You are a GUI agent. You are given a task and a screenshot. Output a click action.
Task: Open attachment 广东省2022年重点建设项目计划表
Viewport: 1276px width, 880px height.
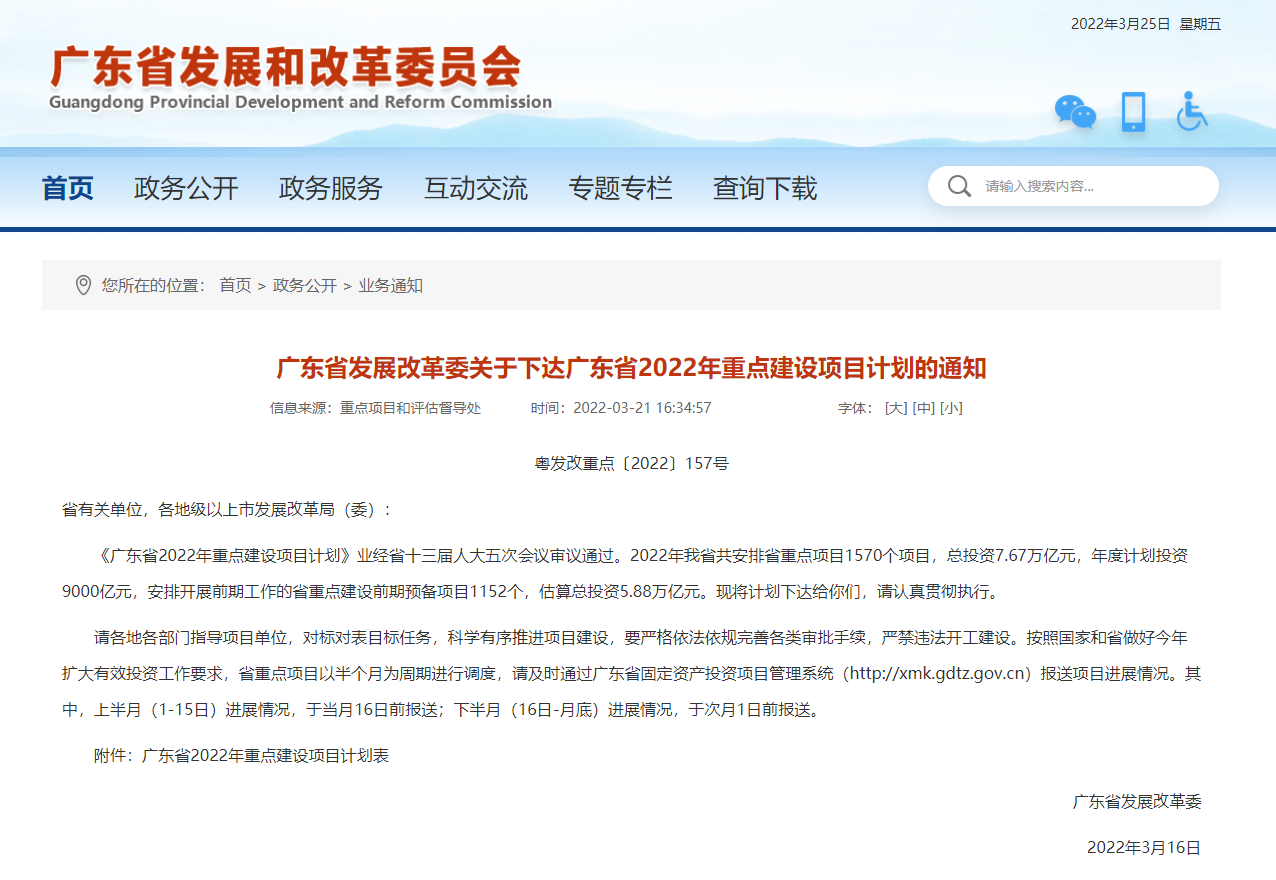[265, 755]
